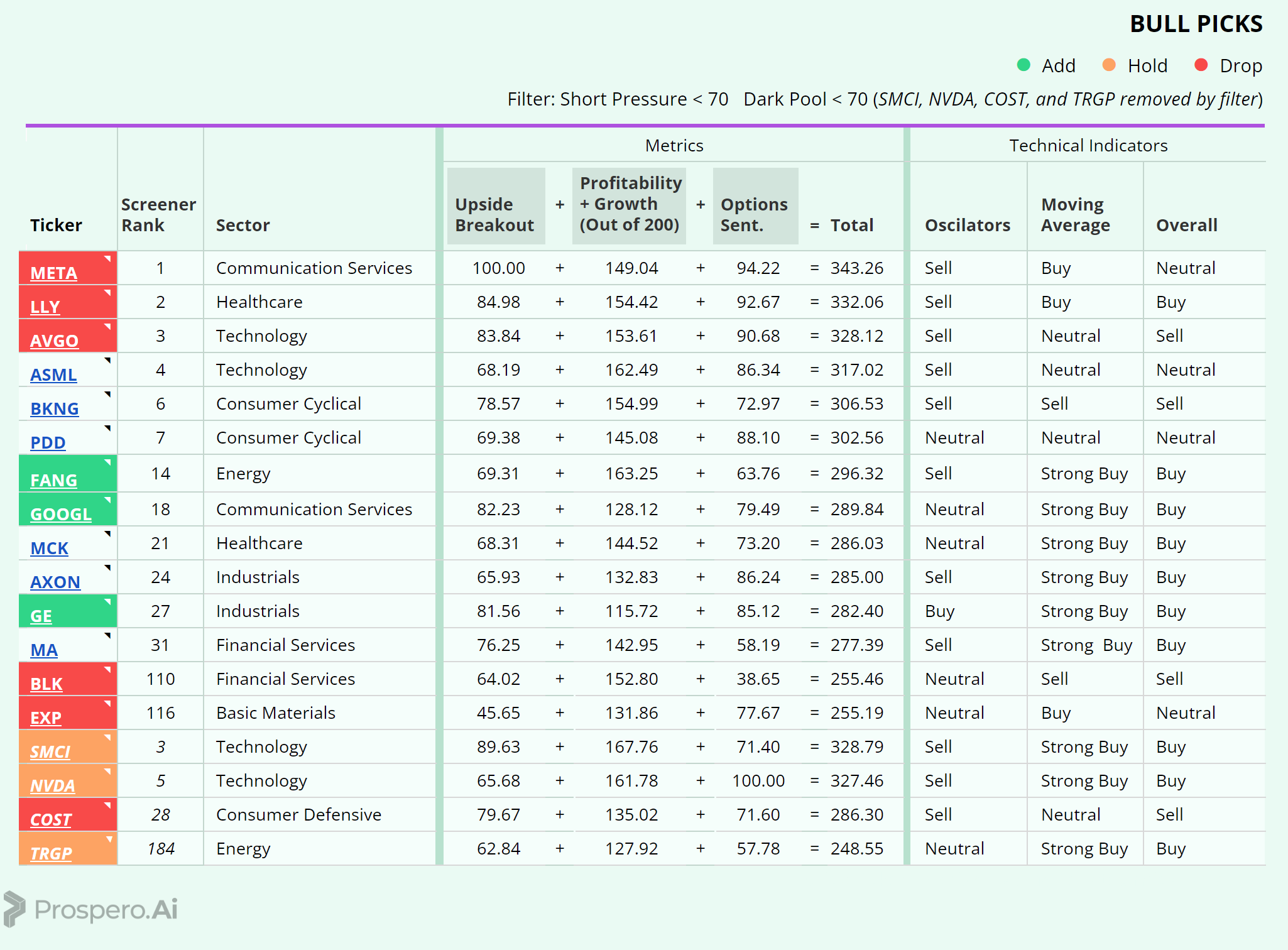The height and width of the screenshot is (950, 1288).
Task: Click the orange Hold legend dot
Action: [x=1109, y=65]
